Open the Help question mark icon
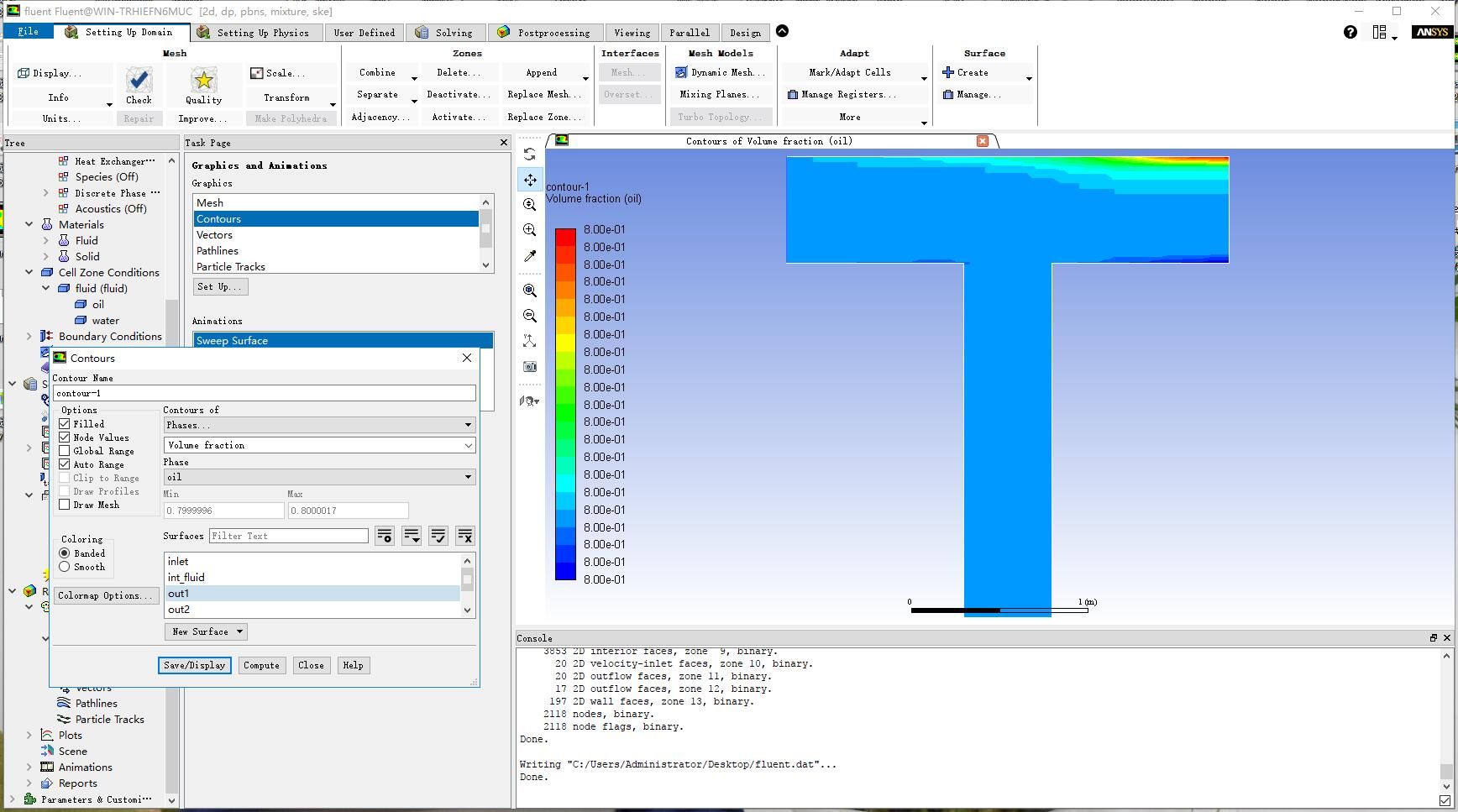The image size is (1458, 812). click(x=1350, y=32)
